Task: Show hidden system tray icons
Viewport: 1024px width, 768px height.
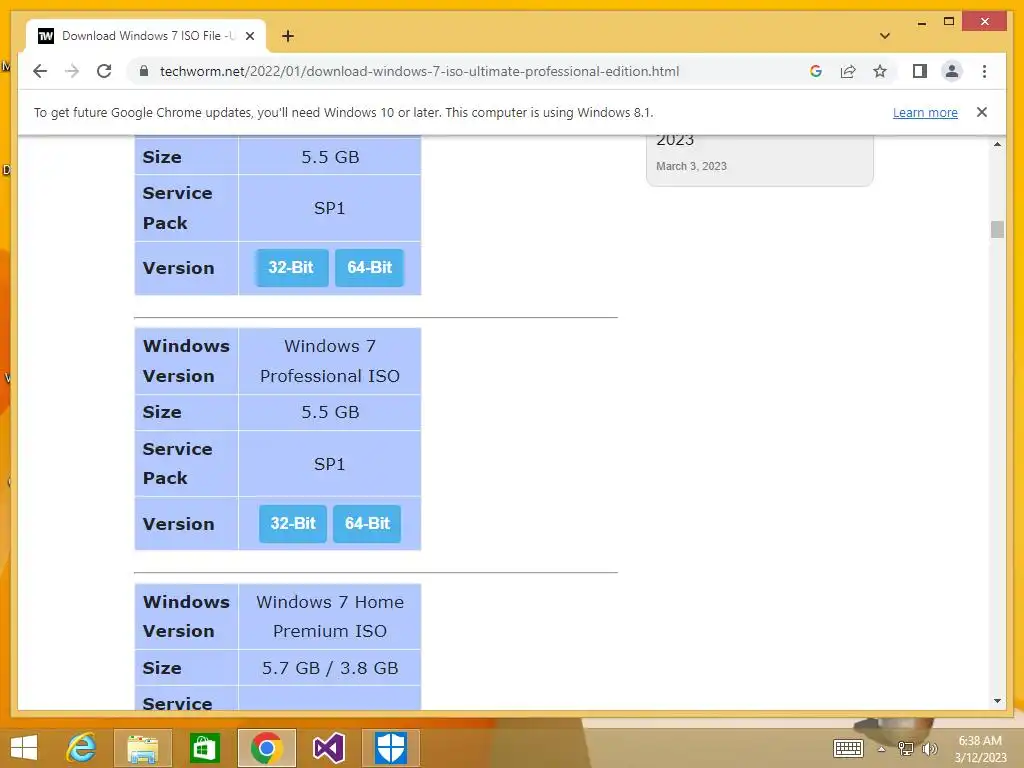Action: tap(881, 749)
